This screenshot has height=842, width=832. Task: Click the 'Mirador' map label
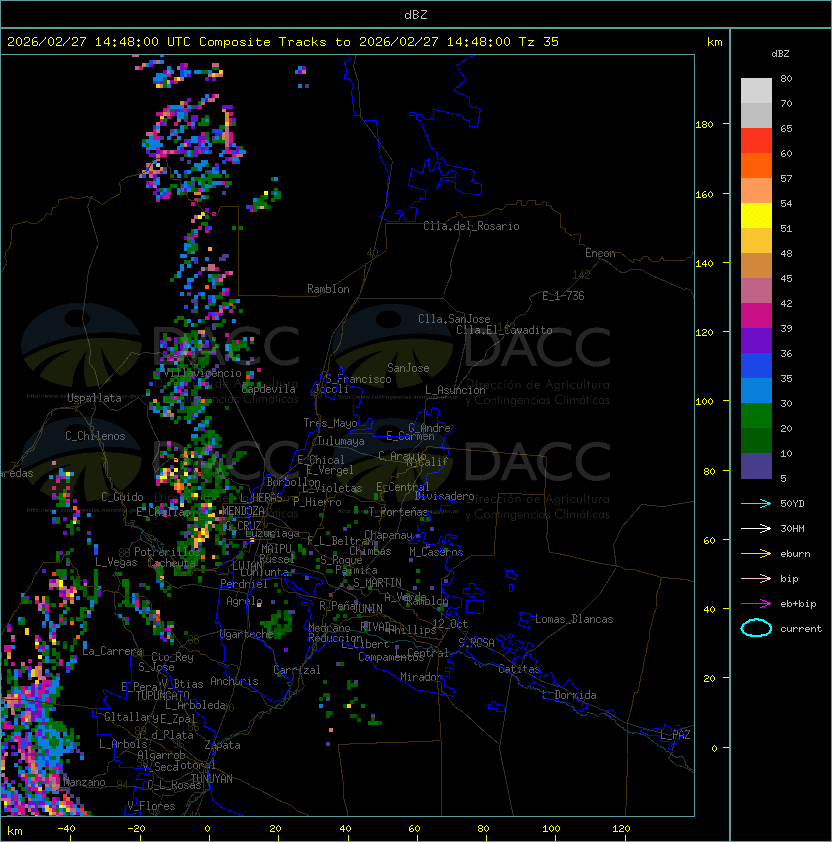tap(421, 677)
